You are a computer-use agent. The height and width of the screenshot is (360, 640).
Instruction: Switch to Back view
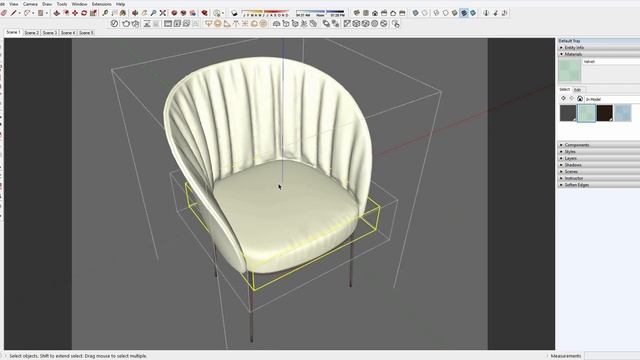[393, 13]
